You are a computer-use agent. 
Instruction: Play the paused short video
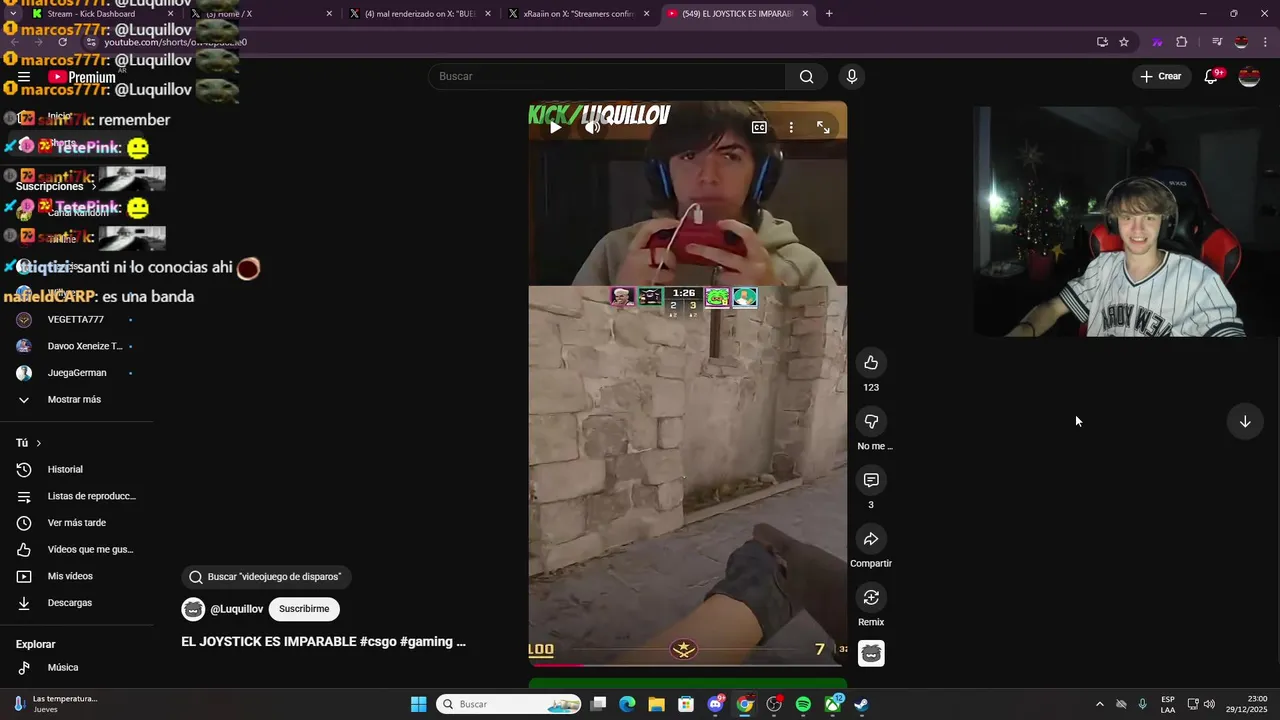[555, 127]
